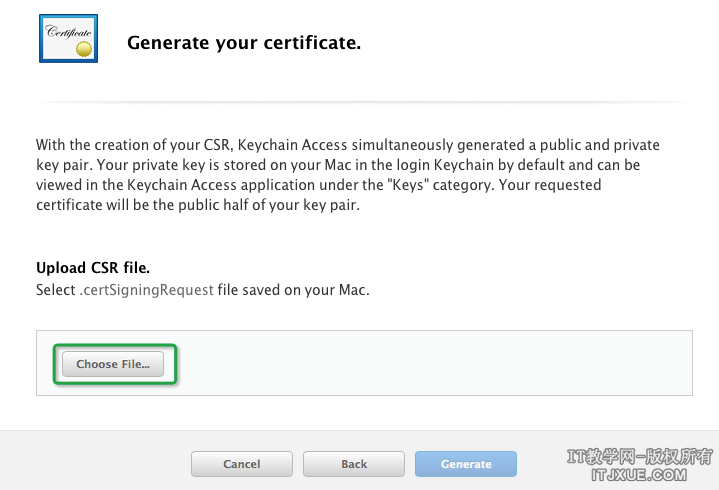Click the certificate icon beside the heading

point(69,38)
